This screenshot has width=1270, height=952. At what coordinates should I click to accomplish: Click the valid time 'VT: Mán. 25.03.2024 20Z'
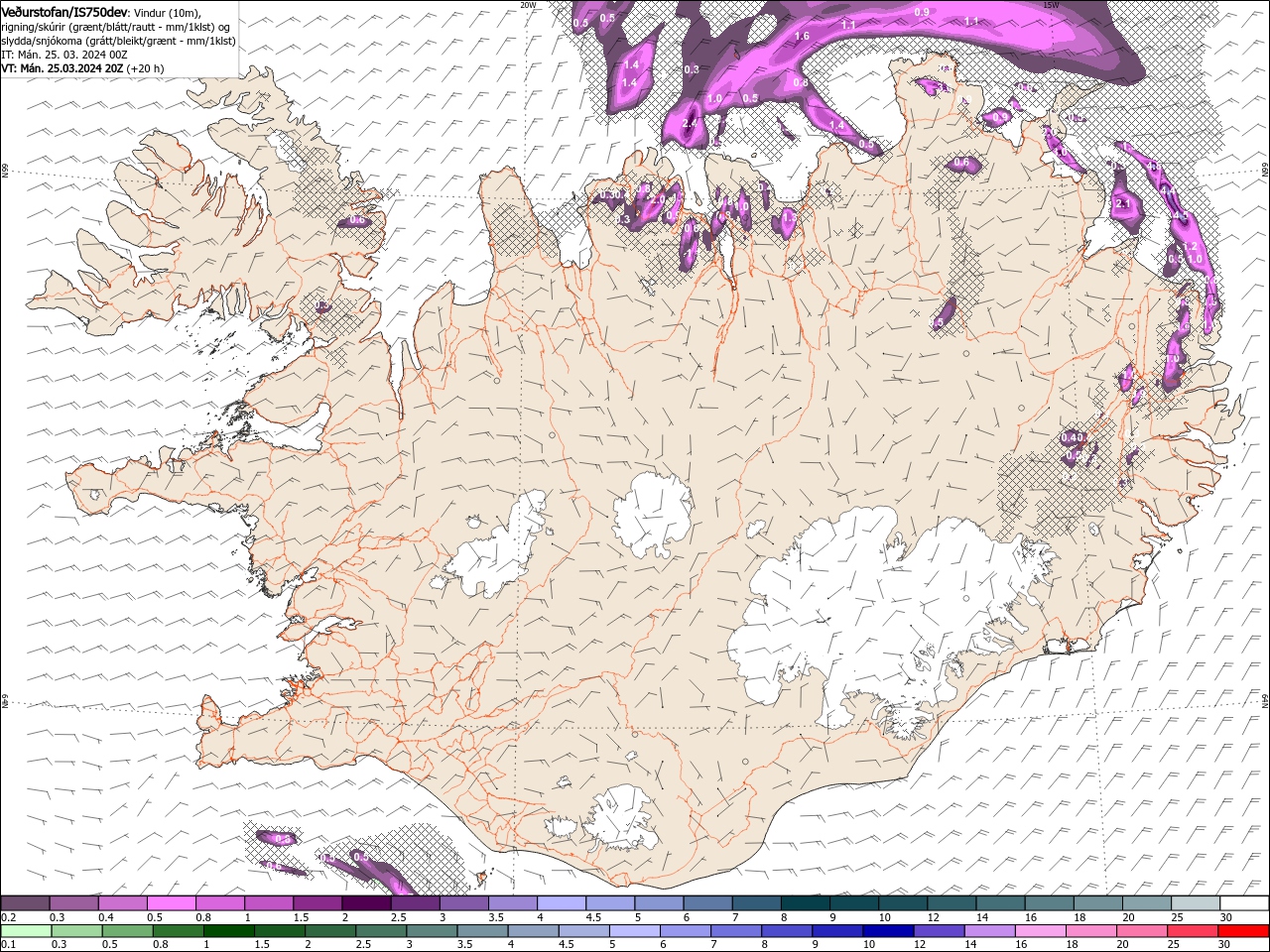click(63, 68)
